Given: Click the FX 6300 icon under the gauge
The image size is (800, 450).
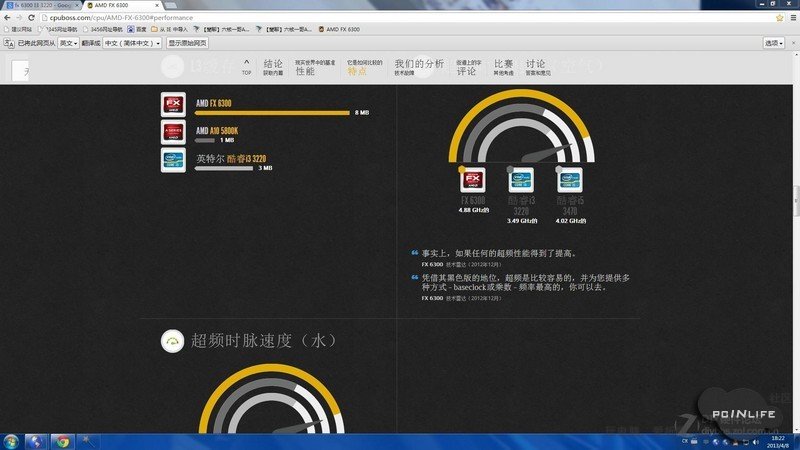Looking at the screenshot, I should point(472,180).
